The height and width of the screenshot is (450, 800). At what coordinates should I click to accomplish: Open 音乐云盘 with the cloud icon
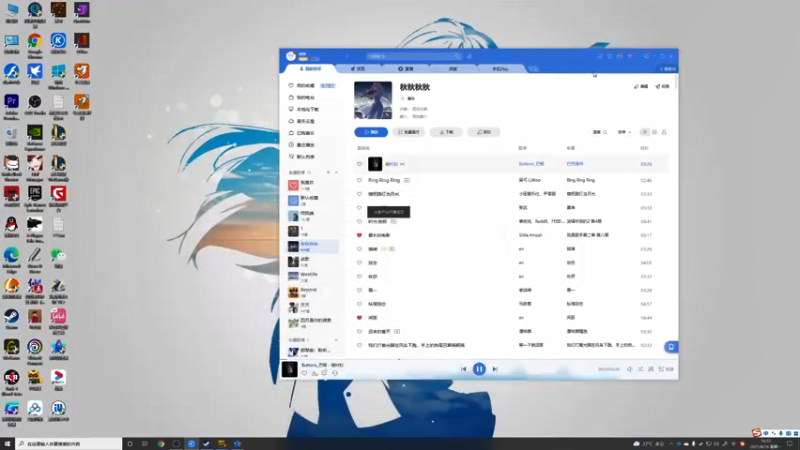tap(306, 121)
